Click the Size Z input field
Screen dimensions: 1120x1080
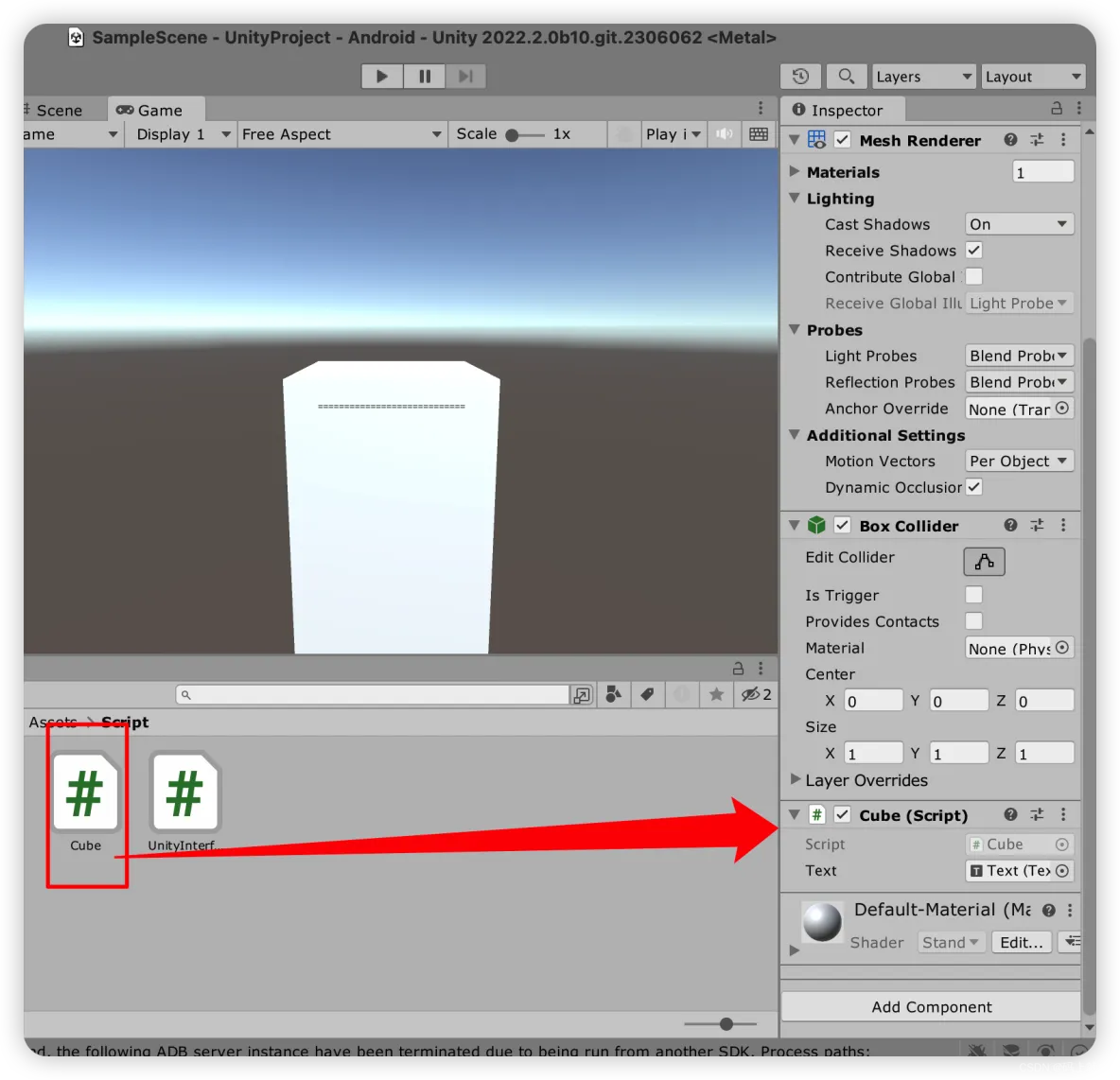click(x=1044, y=754)
